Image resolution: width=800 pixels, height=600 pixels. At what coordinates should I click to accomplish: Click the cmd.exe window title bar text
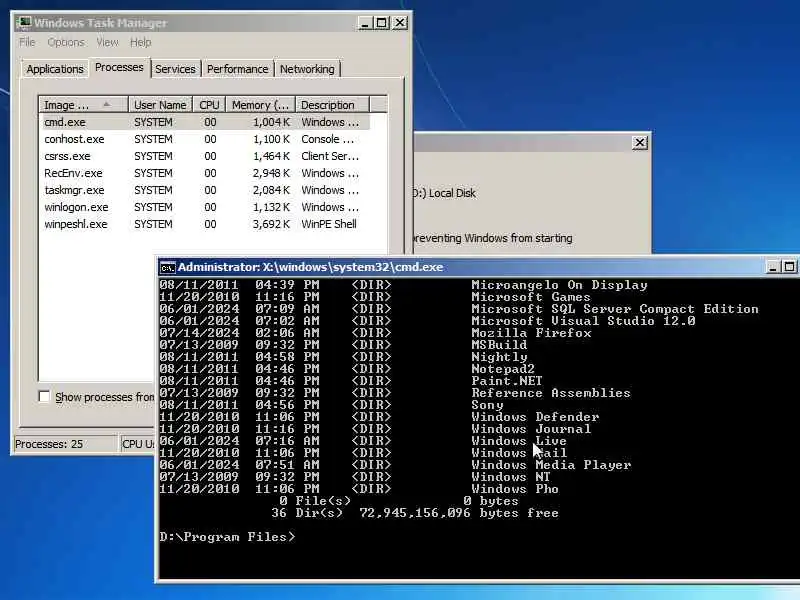[310, 267]
